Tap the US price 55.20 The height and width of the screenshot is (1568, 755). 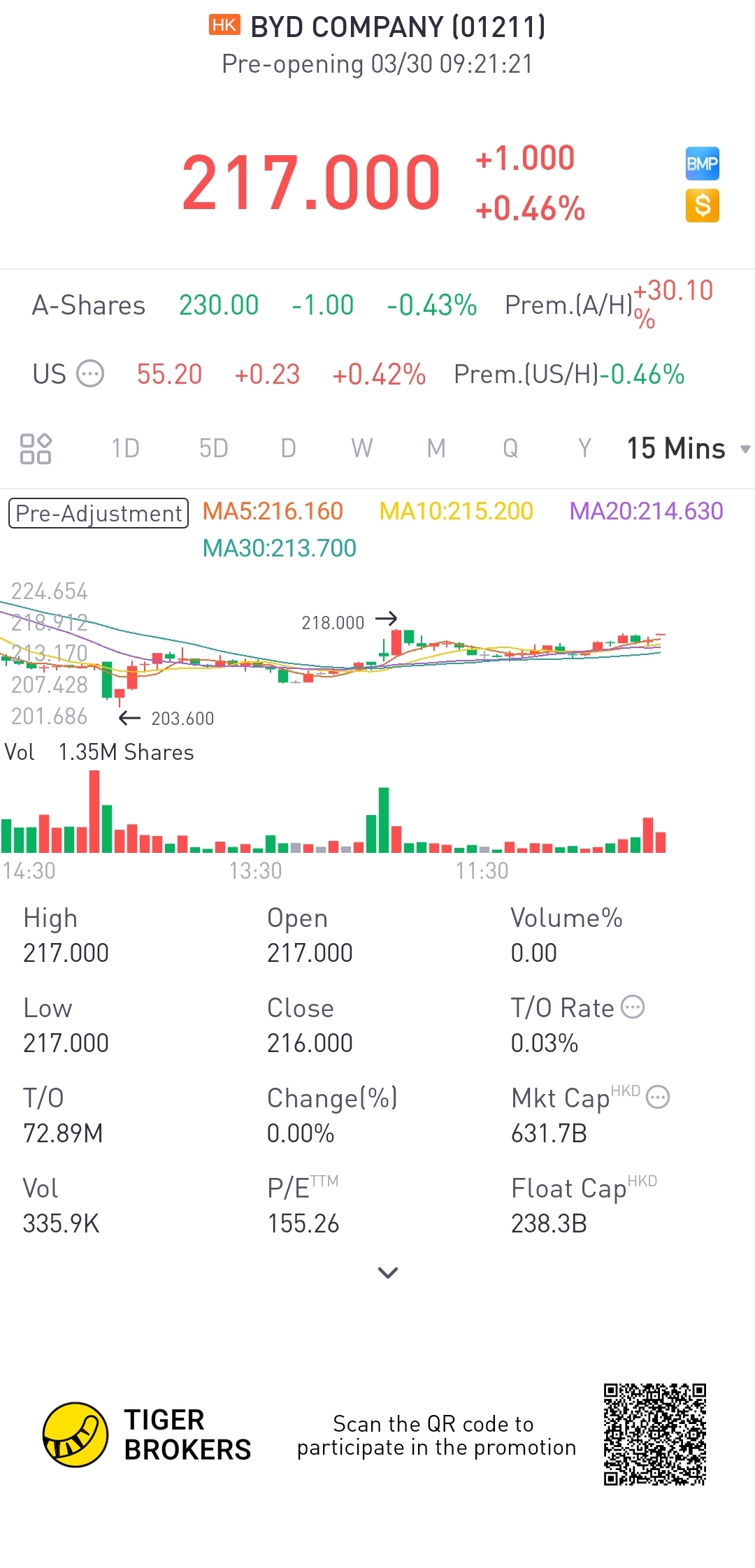169,374
